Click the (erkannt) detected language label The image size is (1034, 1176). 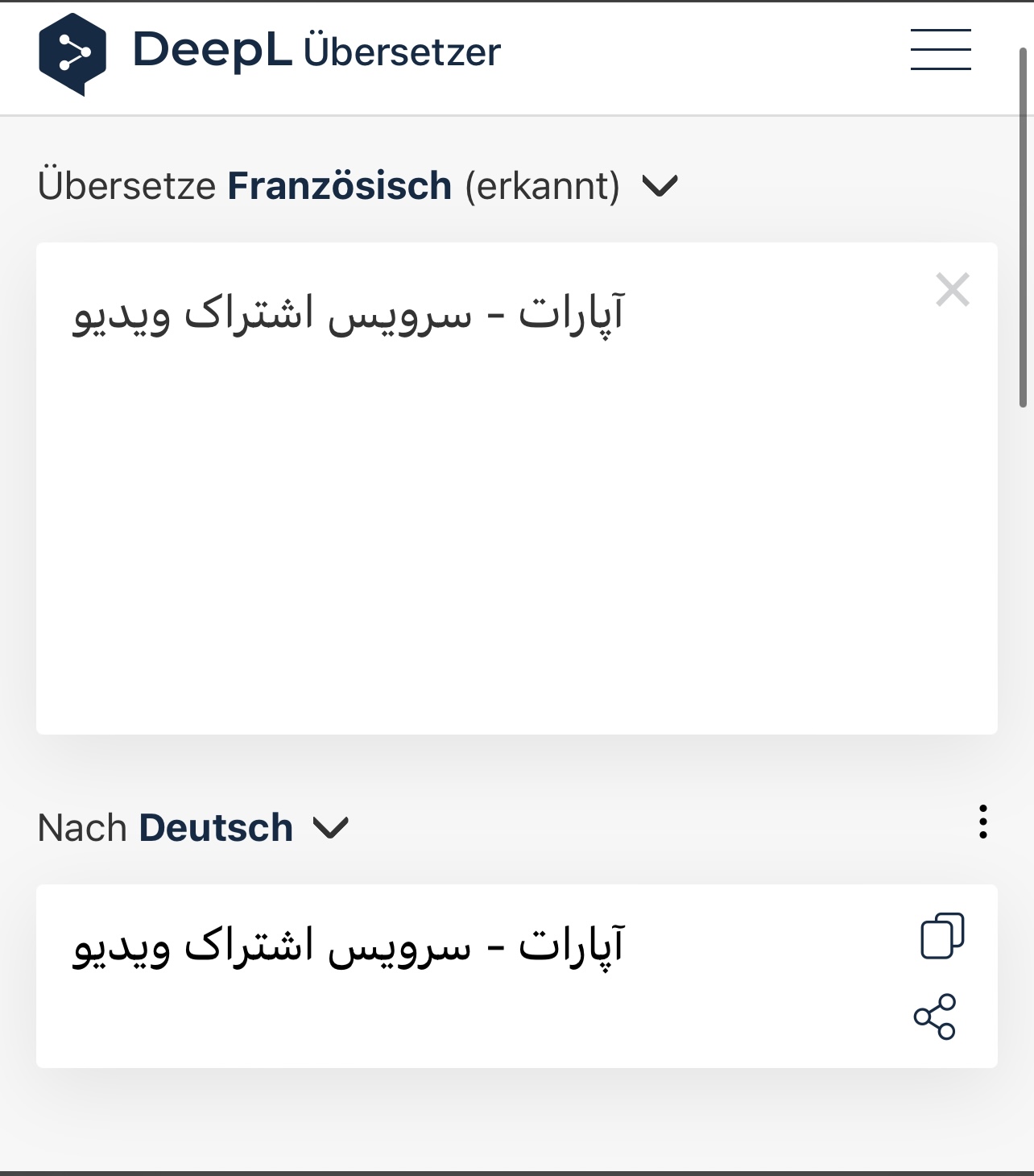[x=543, y=186]
